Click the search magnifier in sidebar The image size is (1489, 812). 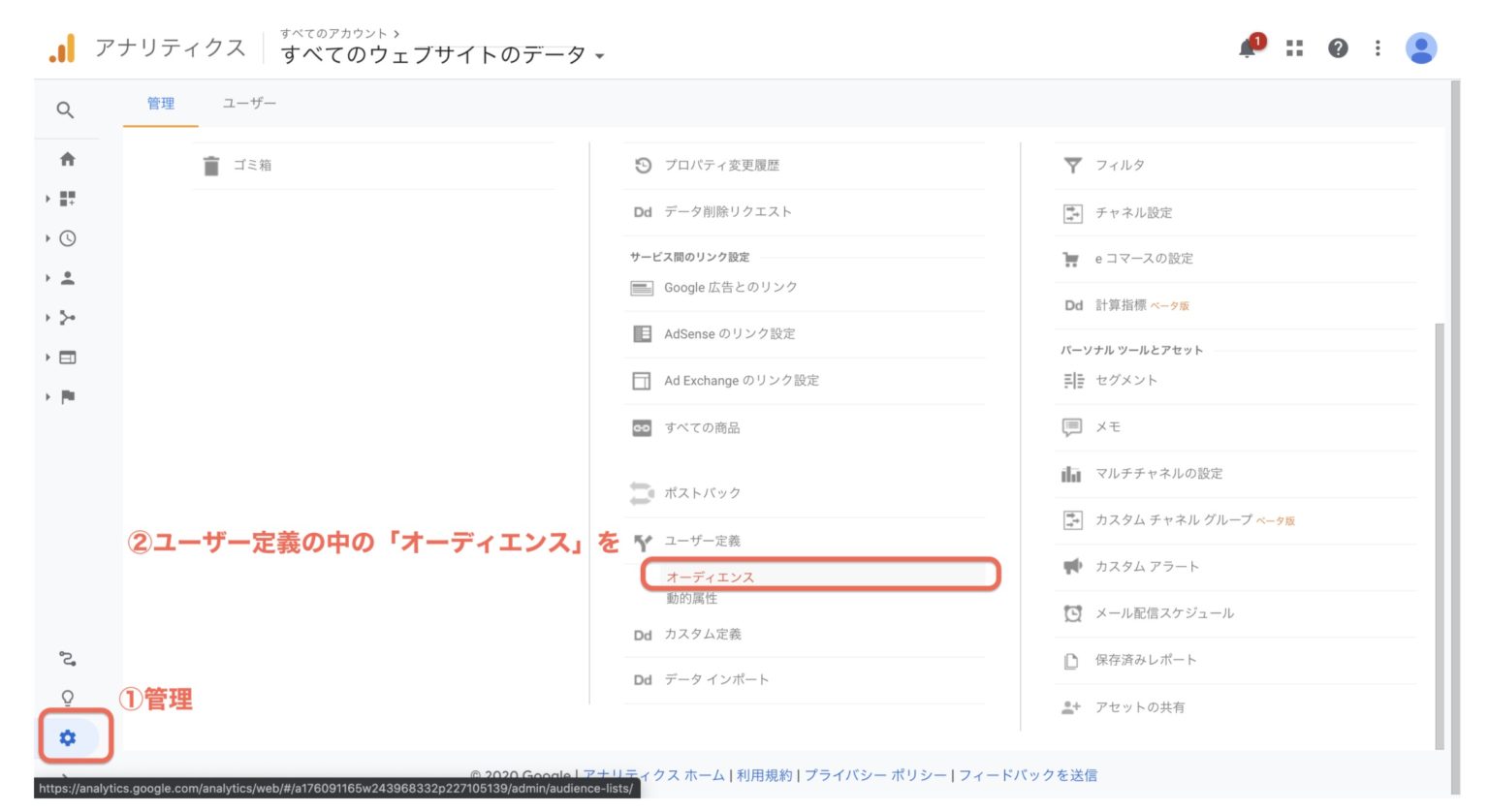coord(65,110)
